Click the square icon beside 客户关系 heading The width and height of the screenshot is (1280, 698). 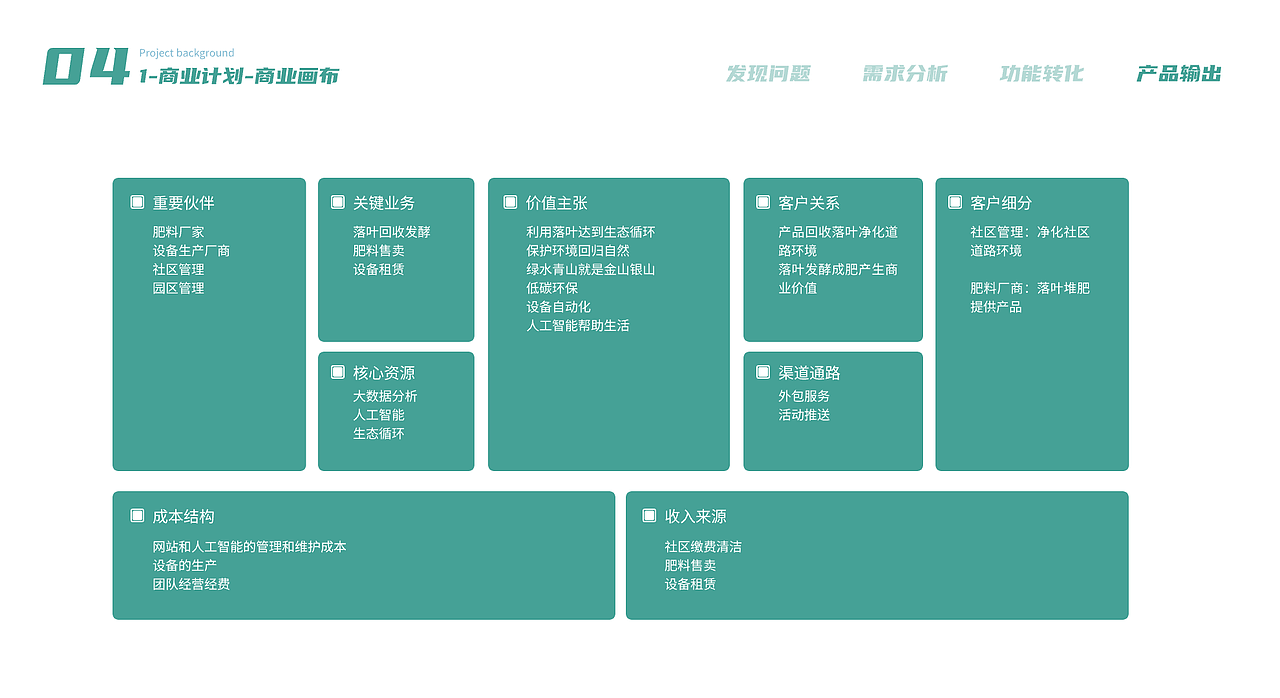762,200
